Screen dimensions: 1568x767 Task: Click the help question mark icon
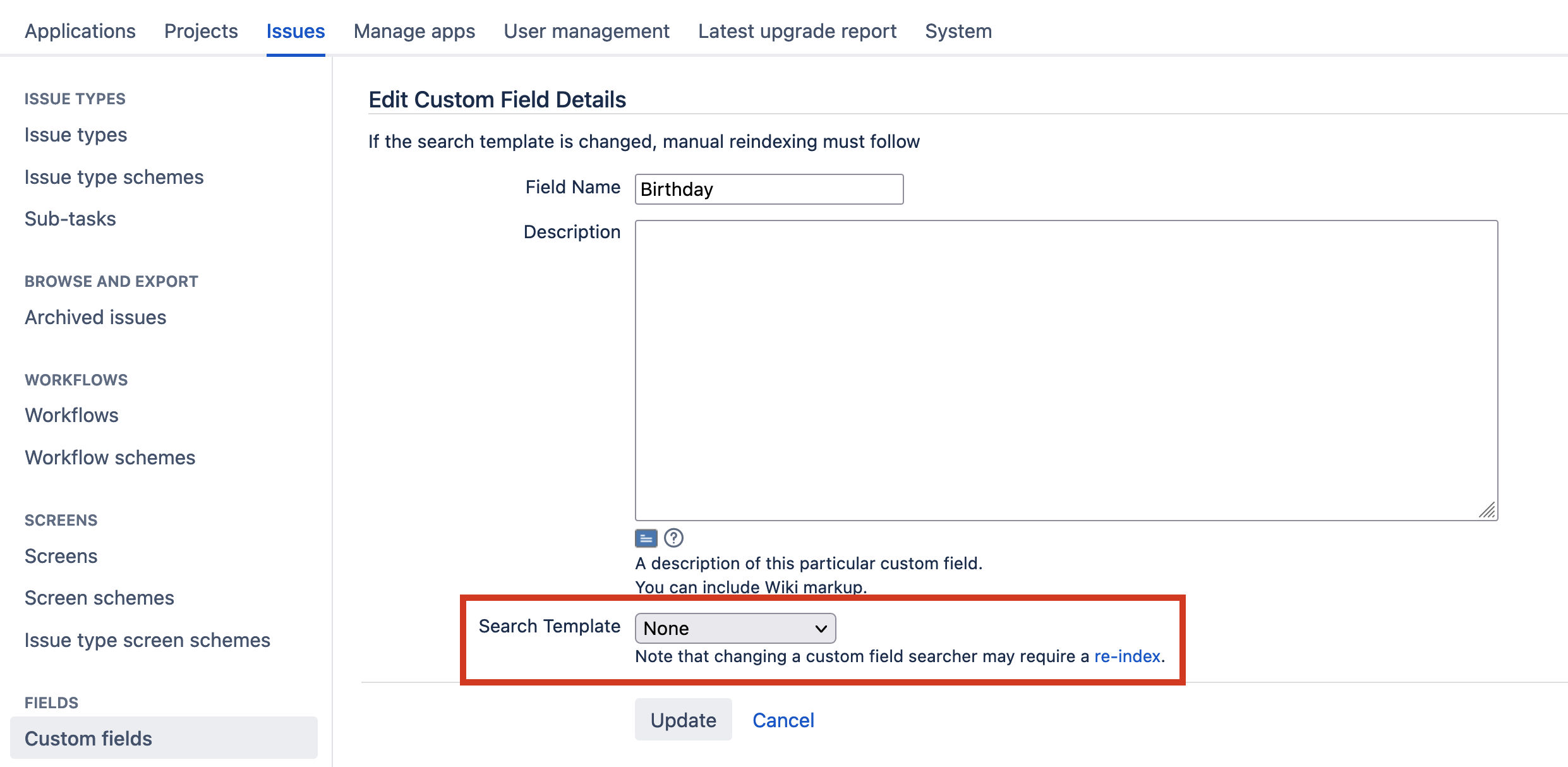[673, 538]
